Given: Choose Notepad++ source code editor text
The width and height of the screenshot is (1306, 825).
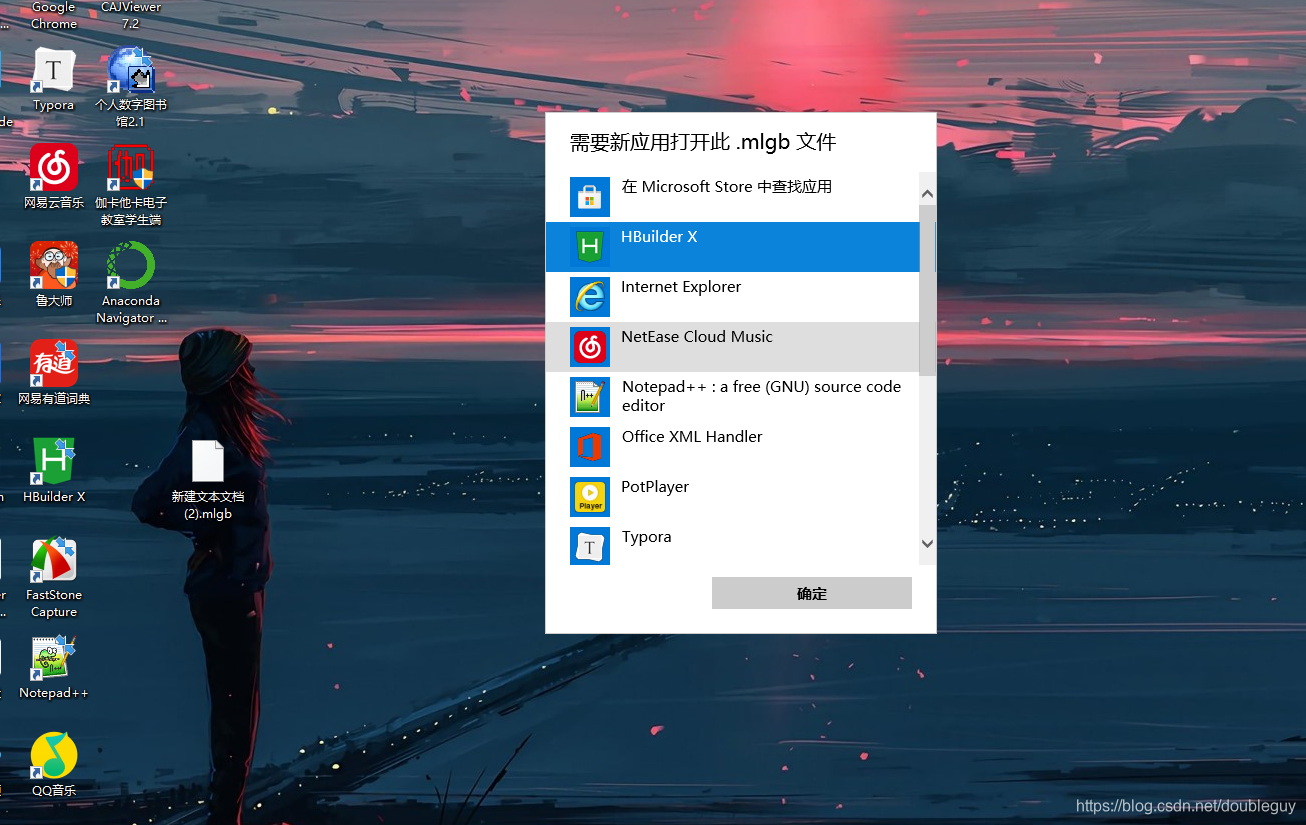Looking at the screenshot, I should (x=761, y=396).
